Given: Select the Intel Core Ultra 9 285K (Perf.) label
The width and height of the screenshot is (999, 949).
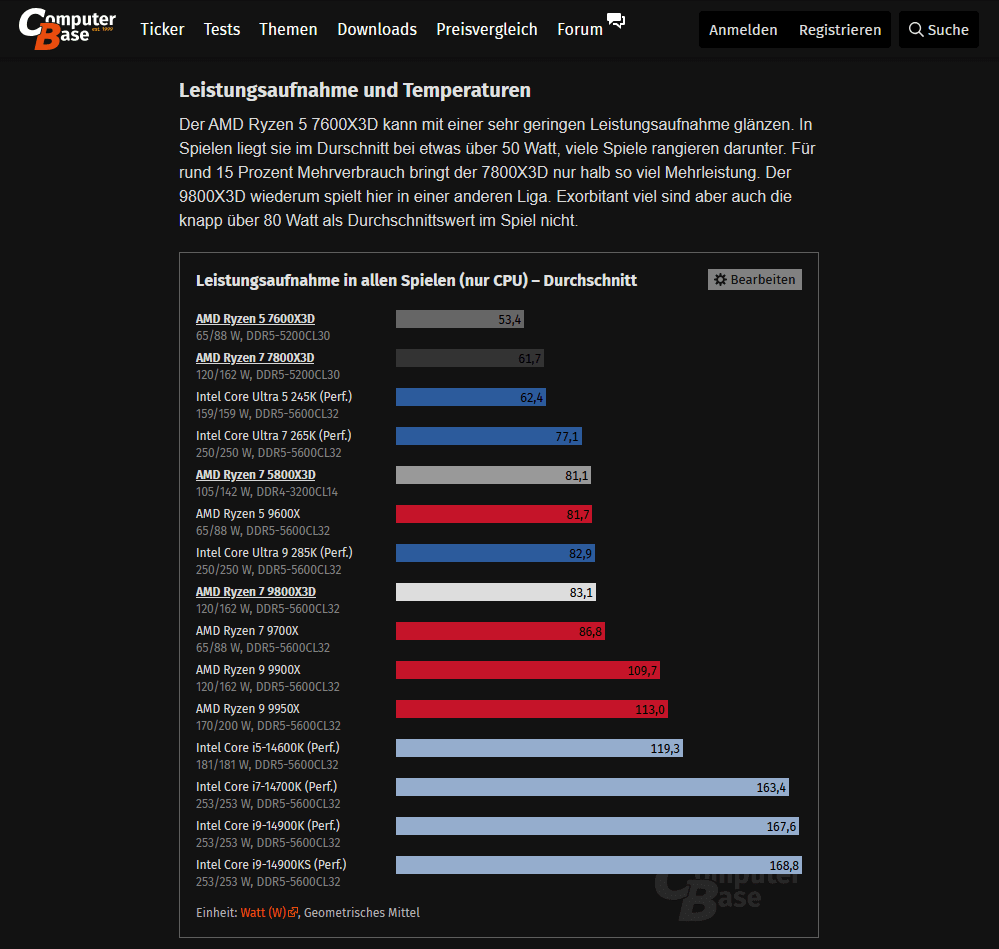Looking at the screenshot, I should point(274,553).
